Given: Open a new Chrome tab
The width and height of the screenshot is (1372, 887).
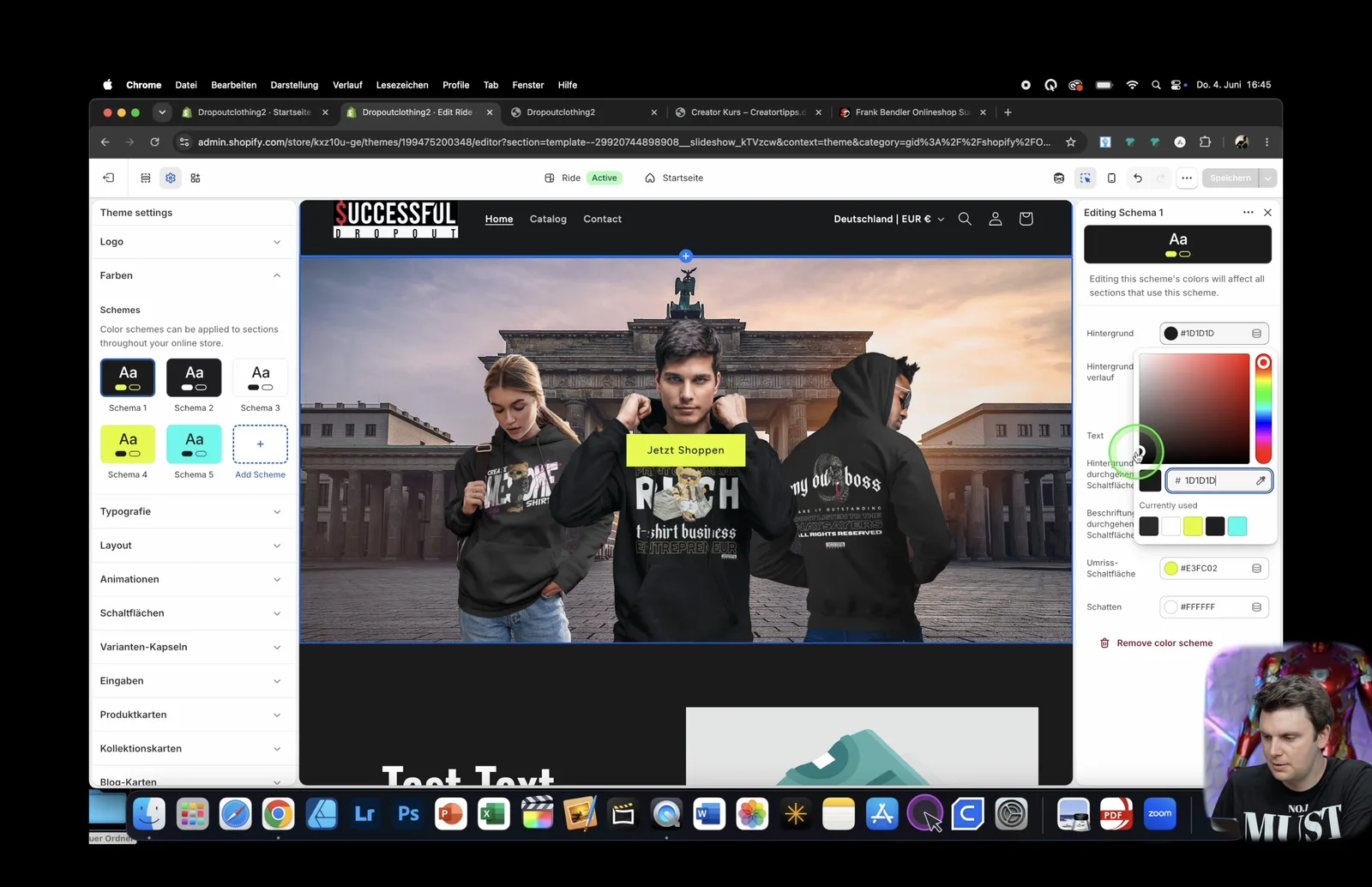Looking at the screenshot, I should point(1008,112).
